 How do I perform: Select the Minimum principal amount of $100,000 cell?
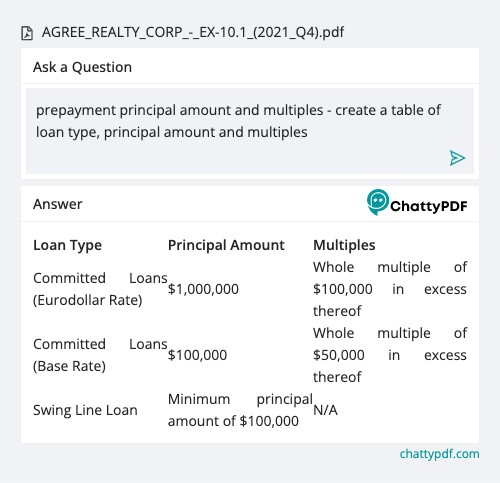[x=240, y=410]
